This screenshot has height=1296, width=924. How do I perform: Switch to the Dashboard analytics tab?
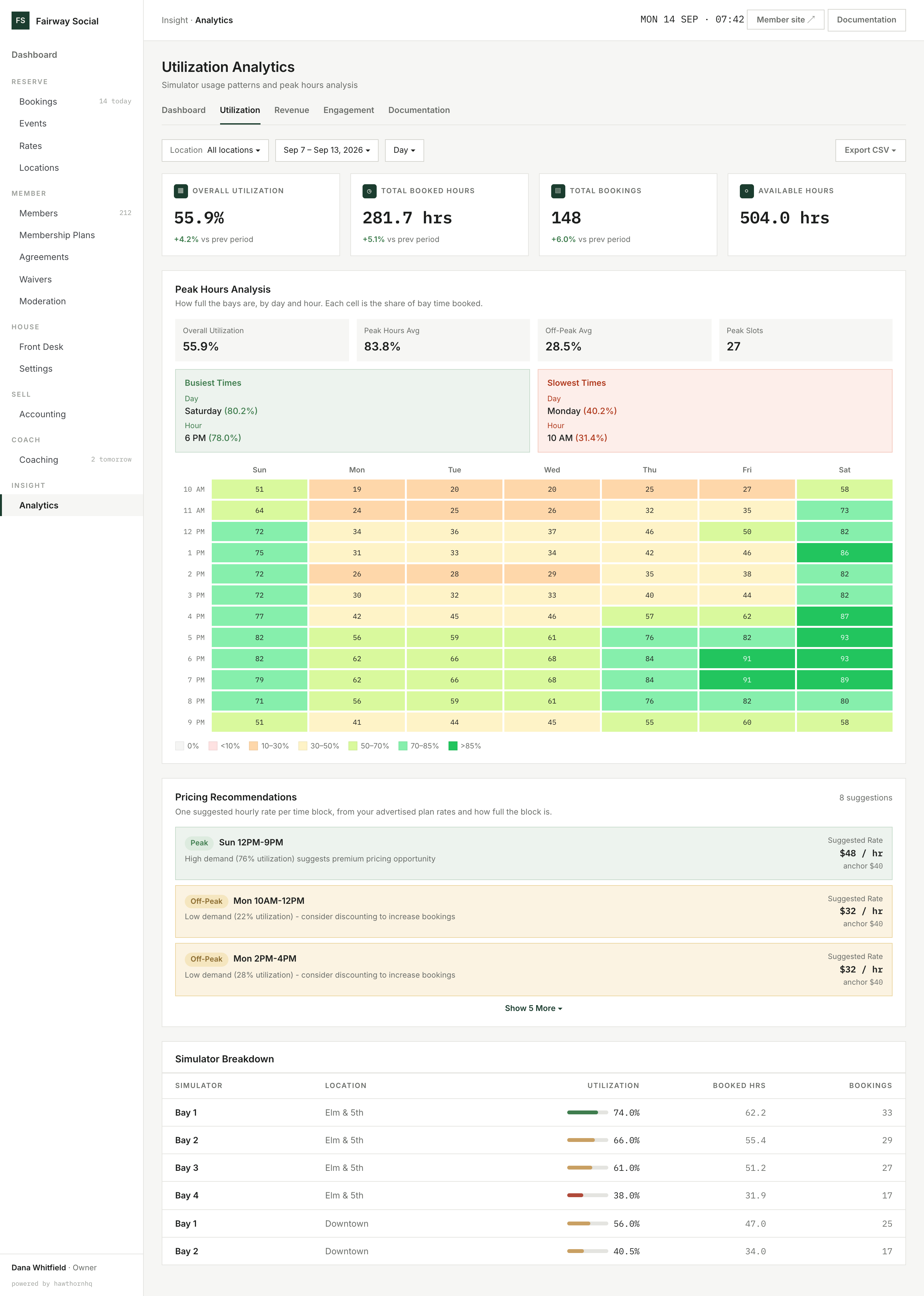click(184, 110)
